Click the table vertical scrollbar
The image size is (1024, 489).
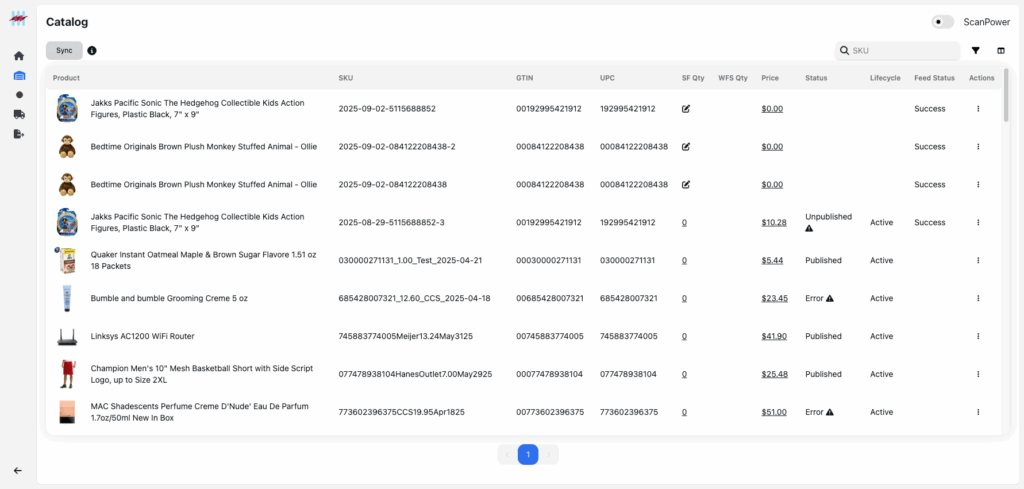pyautogui.click(x=1006, y=94)
